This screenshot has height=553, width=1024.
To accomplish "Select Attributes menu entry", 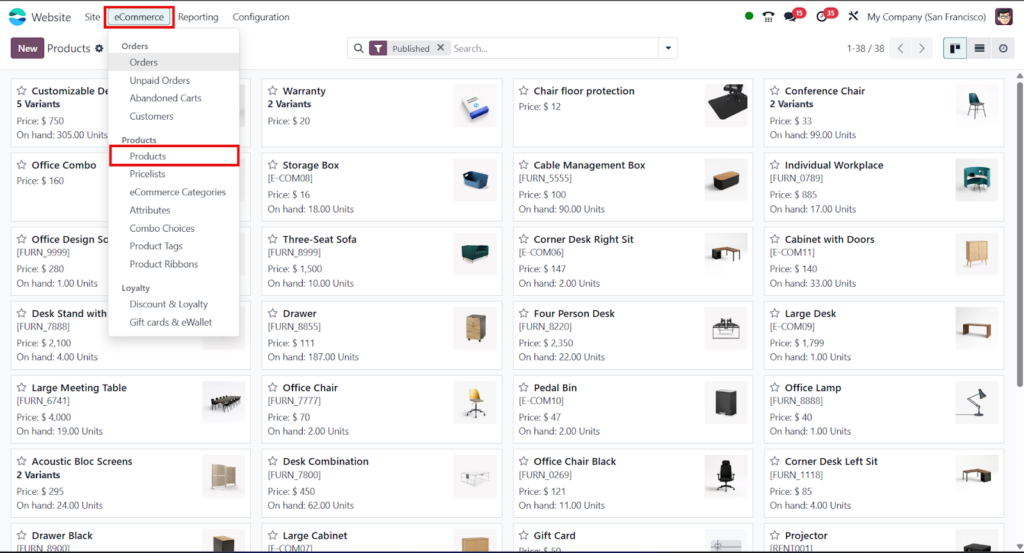I will tap(174, 210).
